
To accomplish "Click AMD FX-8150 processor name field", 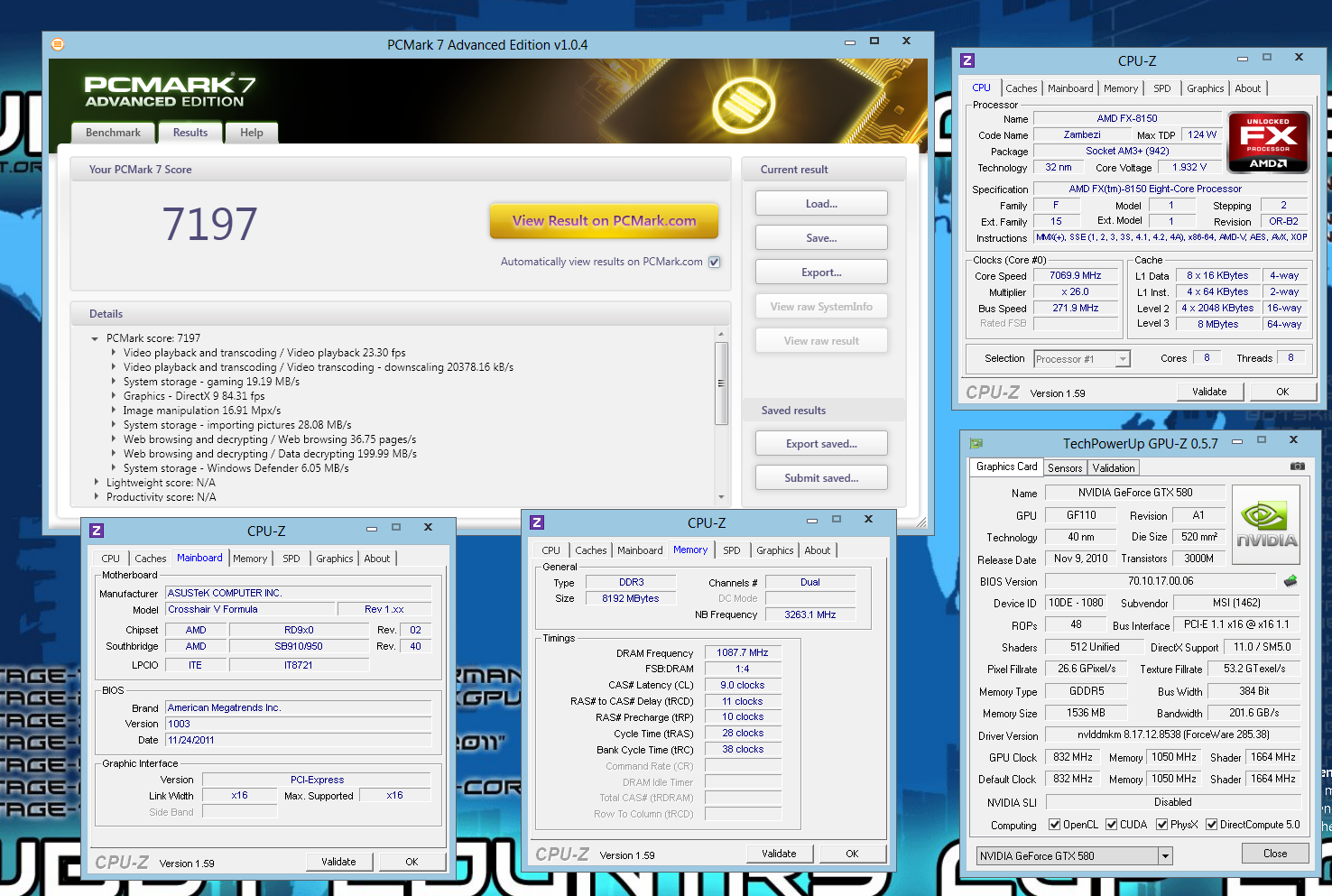I will coord(1127,118).
